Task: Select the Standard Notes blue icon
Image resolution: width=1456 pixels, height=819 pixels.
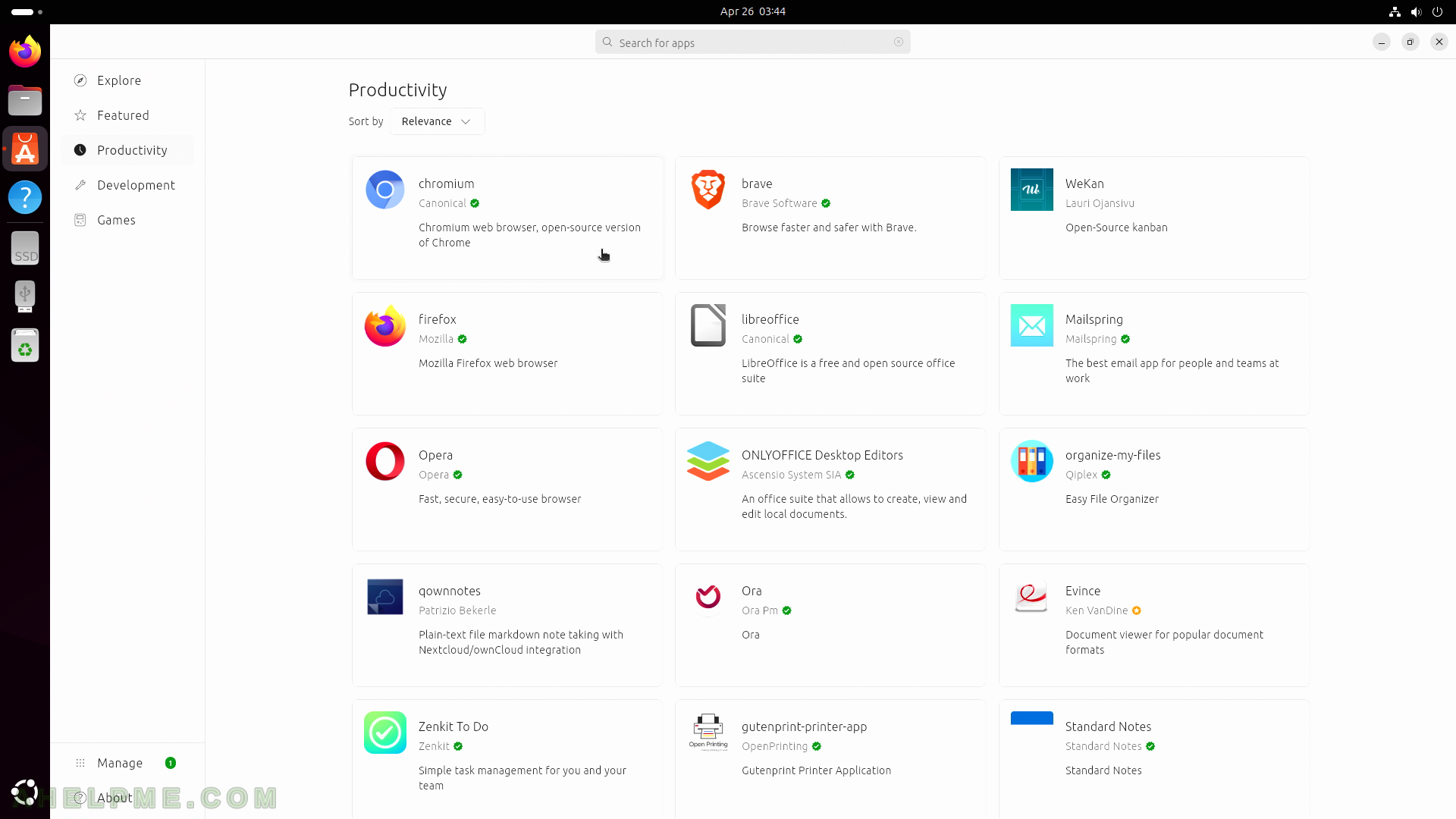Action: [x=1032, y=718]
